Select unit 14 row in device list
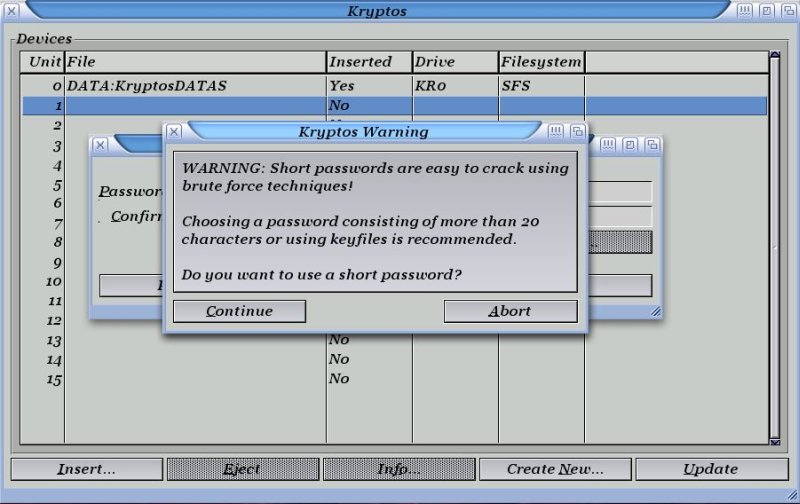 tap(394, 360)
